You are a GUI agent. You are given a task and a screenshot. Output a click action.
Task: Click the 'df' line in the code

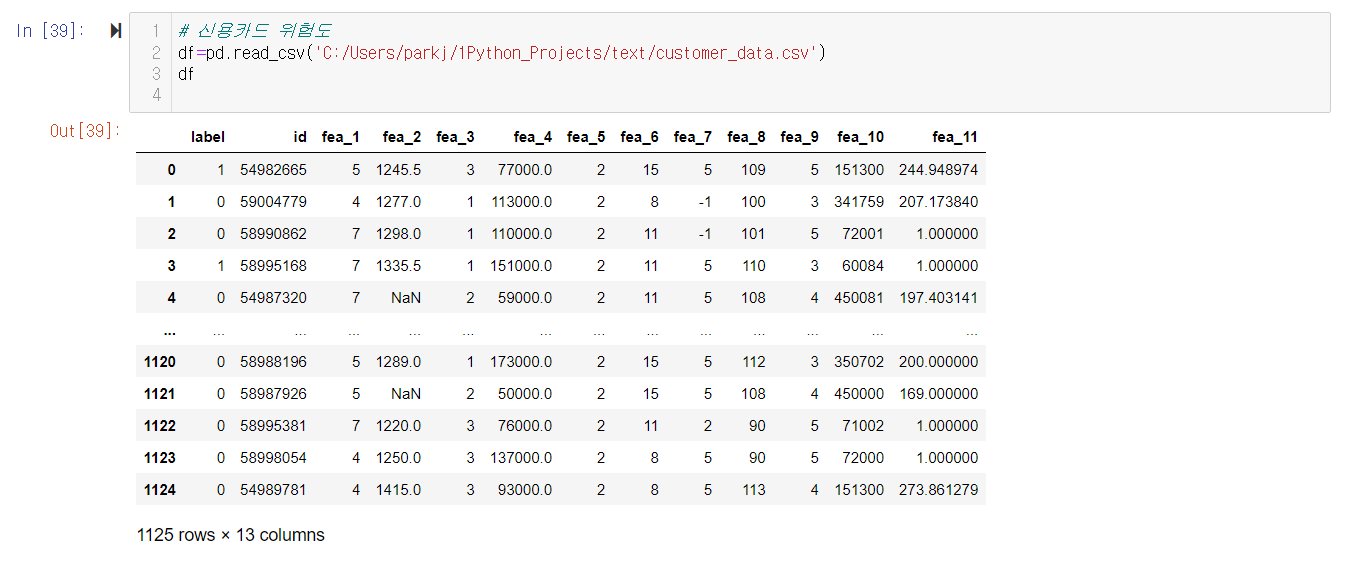pos(185,74)
